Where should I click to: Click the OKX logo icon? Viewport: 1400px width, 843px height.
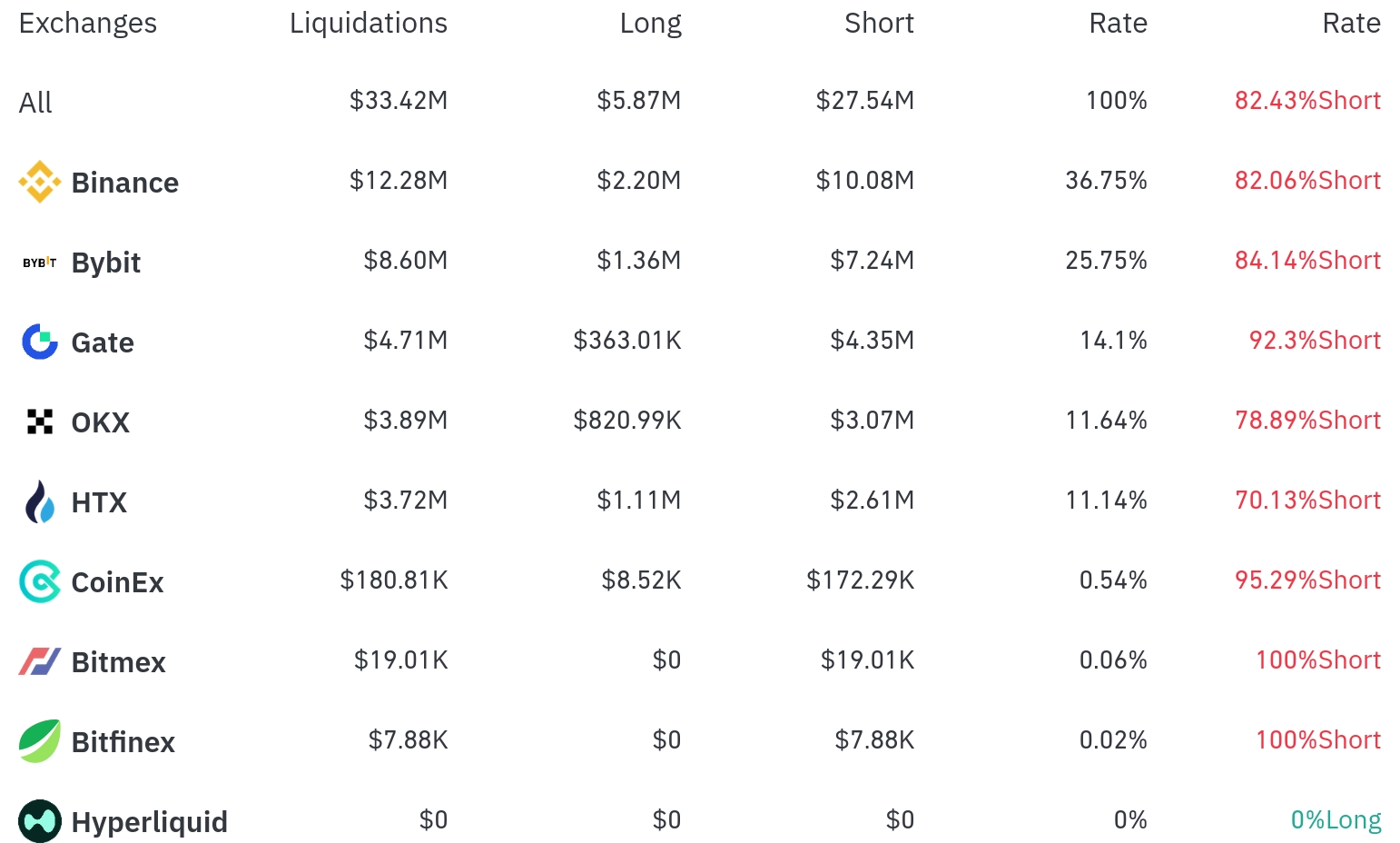pyautogui.click(x=40, y=421)
